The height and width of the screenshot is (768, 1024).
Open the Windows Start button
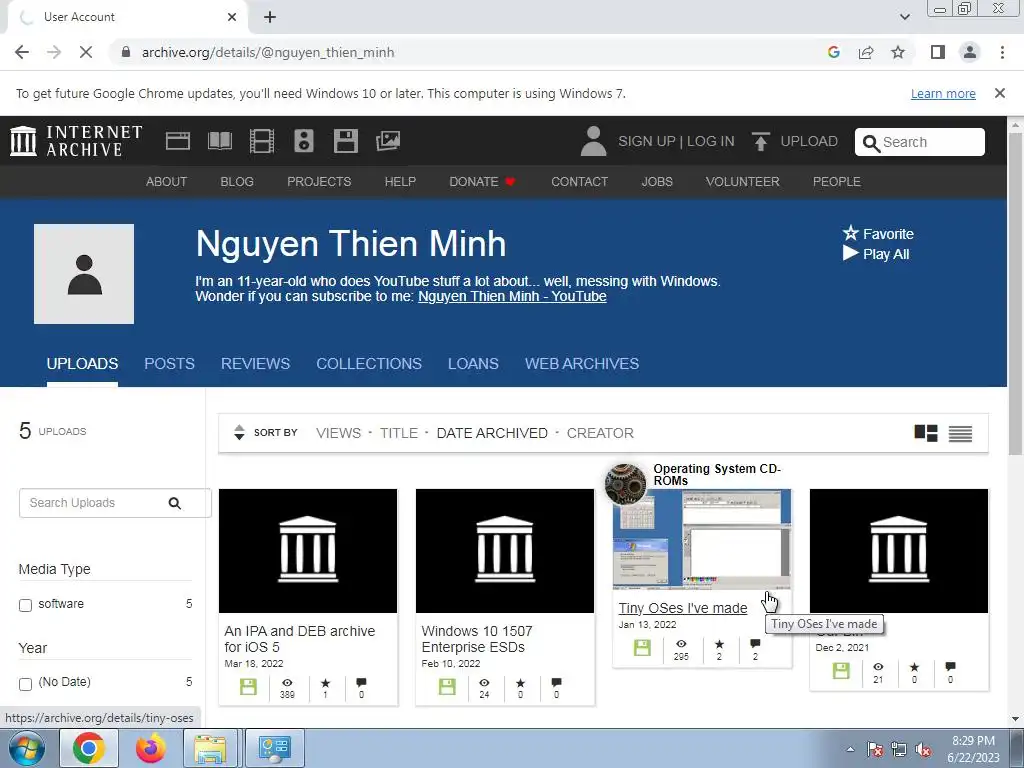click(26, 748)
